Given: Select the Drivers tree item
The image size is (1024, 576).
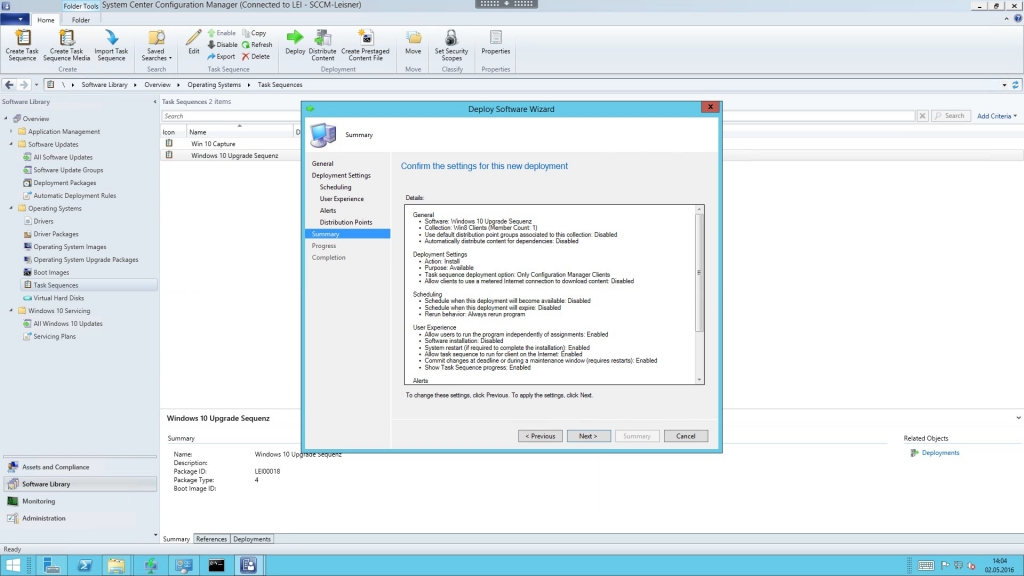Looking at the screenshot, I should 43,221.
